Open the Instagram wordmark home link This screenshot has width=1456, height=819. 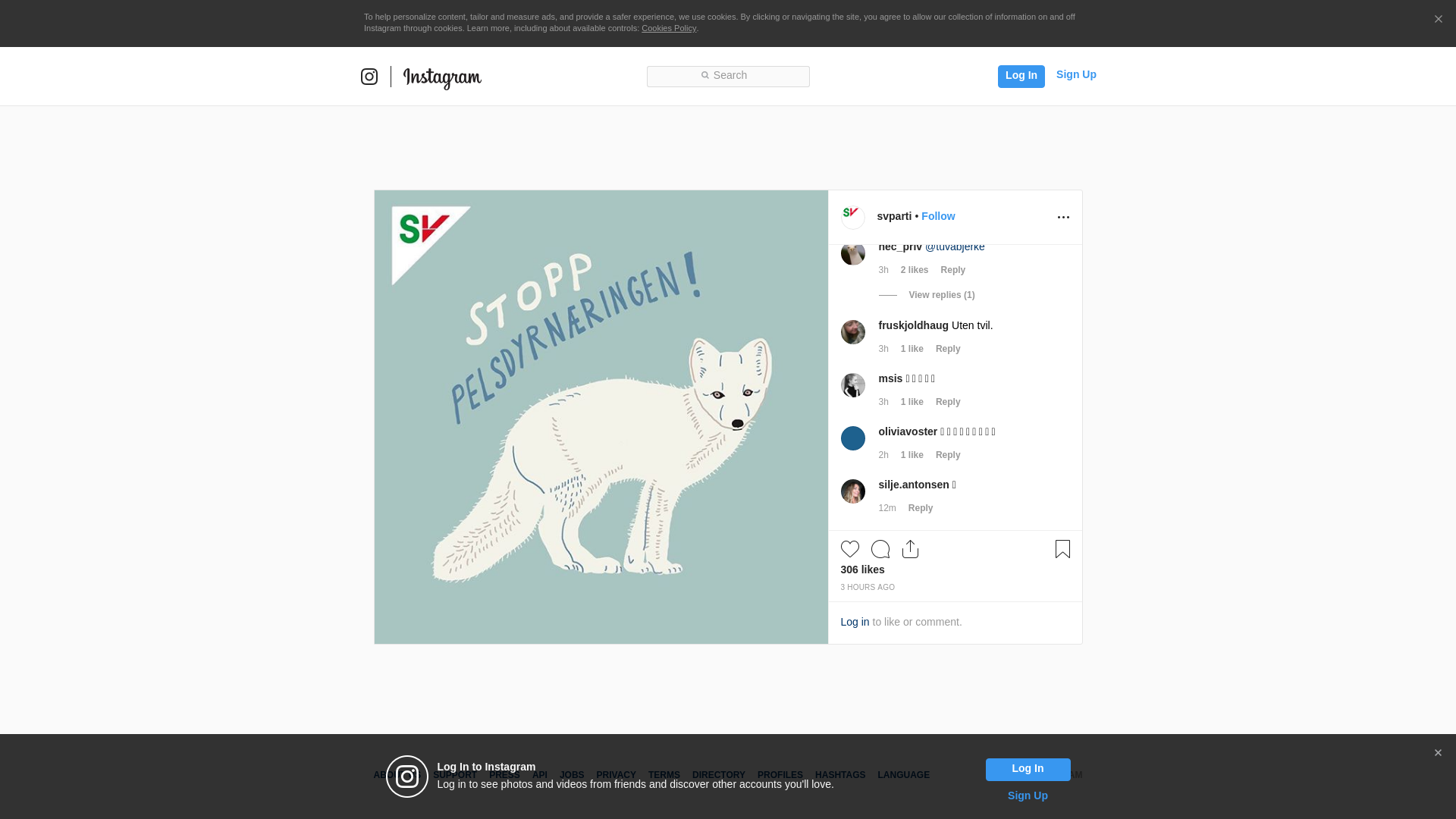442,78
